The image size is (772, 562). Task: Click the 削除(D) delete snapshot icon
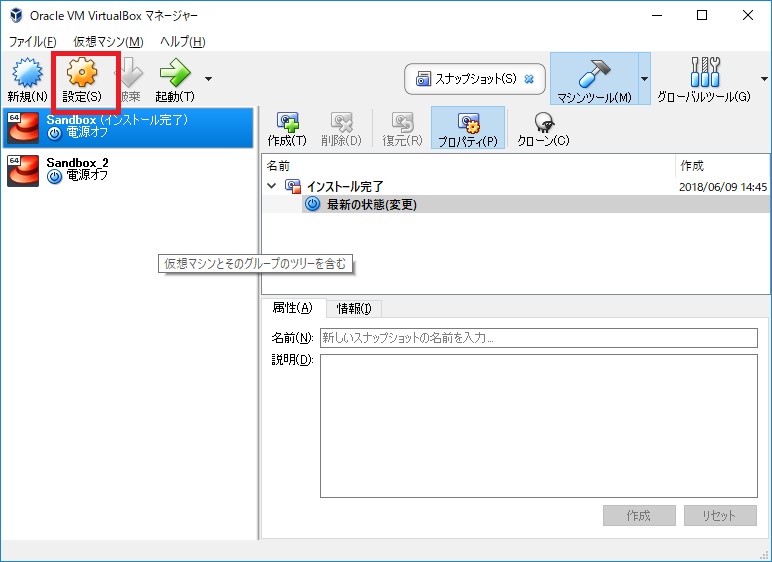341,122
